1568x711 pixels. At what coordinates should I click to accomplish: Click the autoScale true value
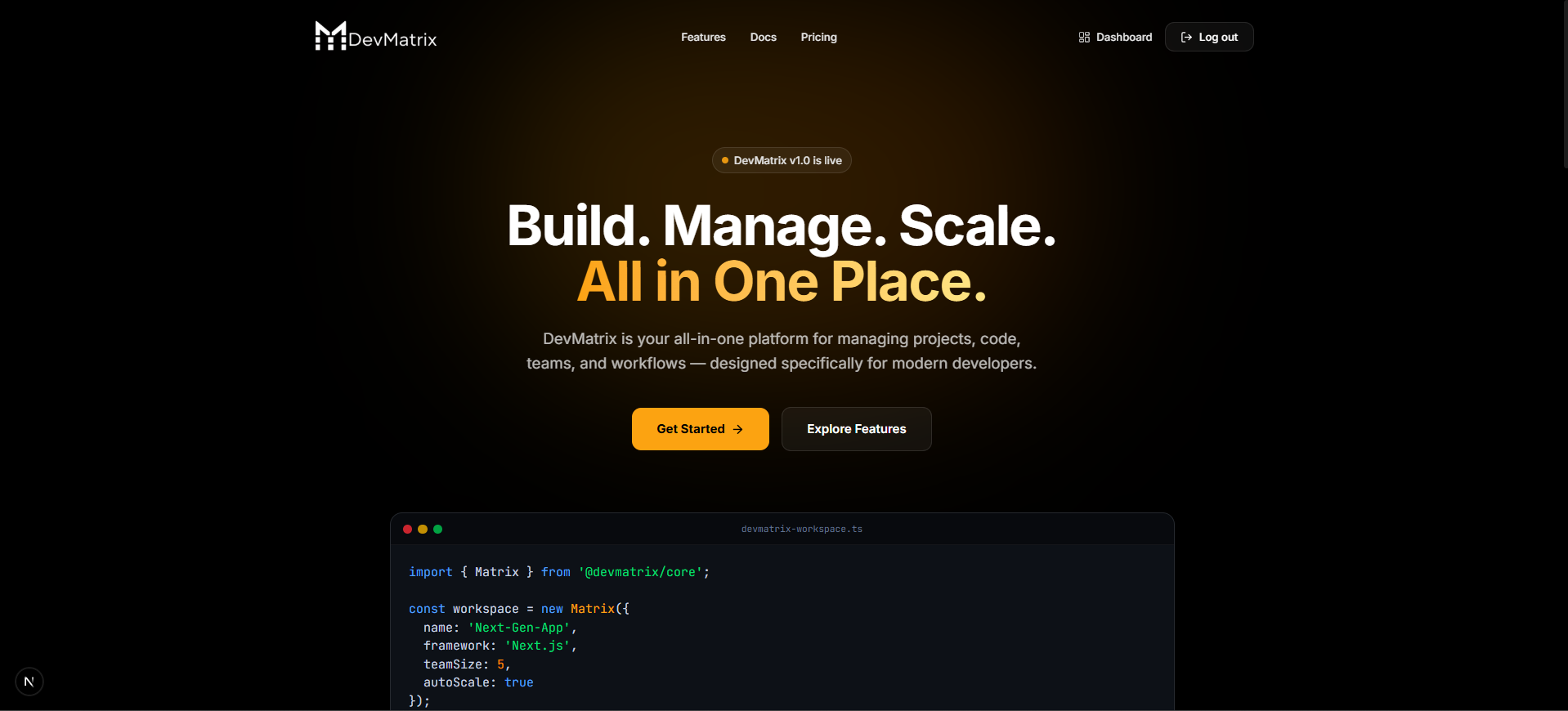(x=519, y=682)
